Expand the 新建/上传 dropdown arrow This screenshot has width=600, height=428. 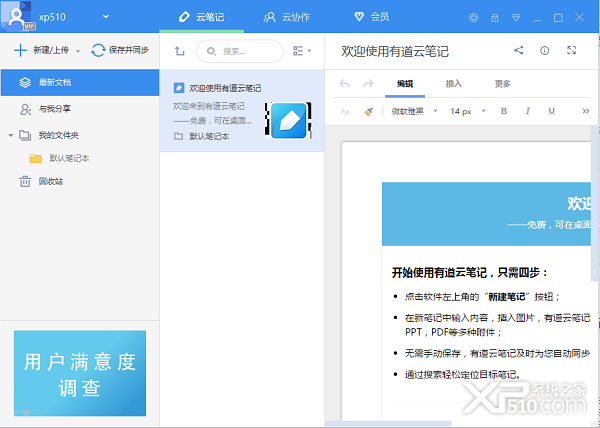[x=78, y=51]
